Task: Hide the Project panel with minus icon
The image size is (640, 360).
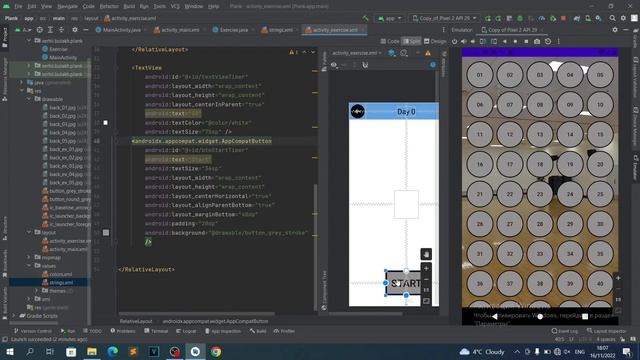Action: click(85, 30)
